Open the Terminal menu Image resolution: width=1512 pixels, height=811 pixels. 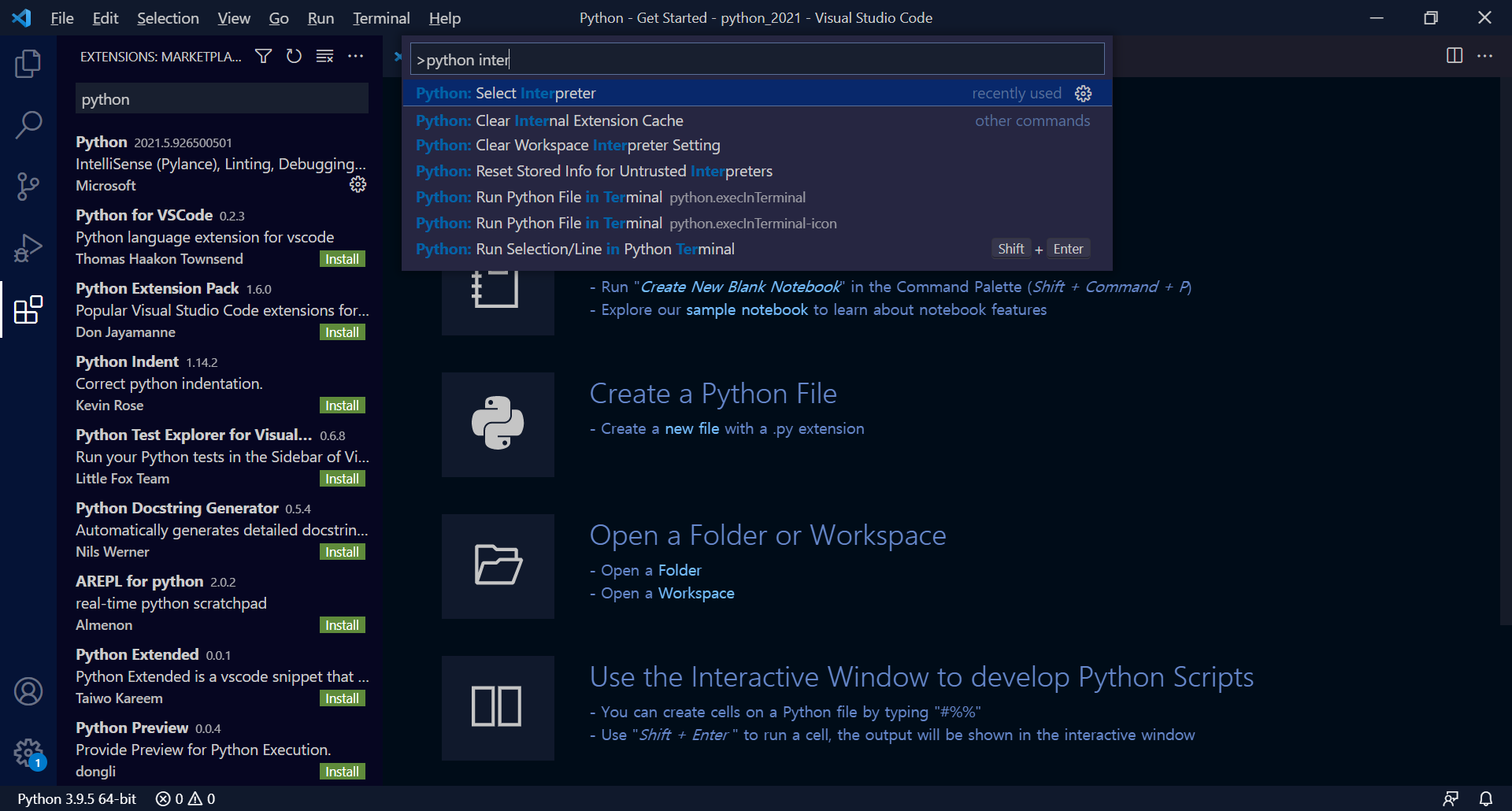(381, 18)
